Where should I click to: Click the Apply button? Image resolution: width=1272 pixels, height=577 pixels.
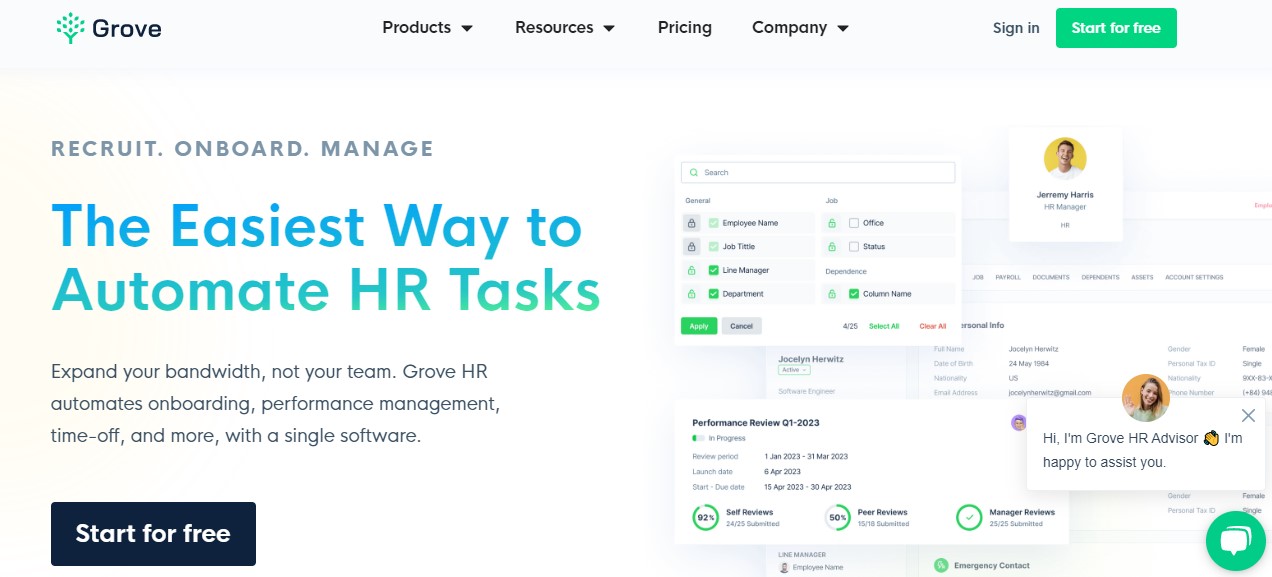click(x=699, y=326)
